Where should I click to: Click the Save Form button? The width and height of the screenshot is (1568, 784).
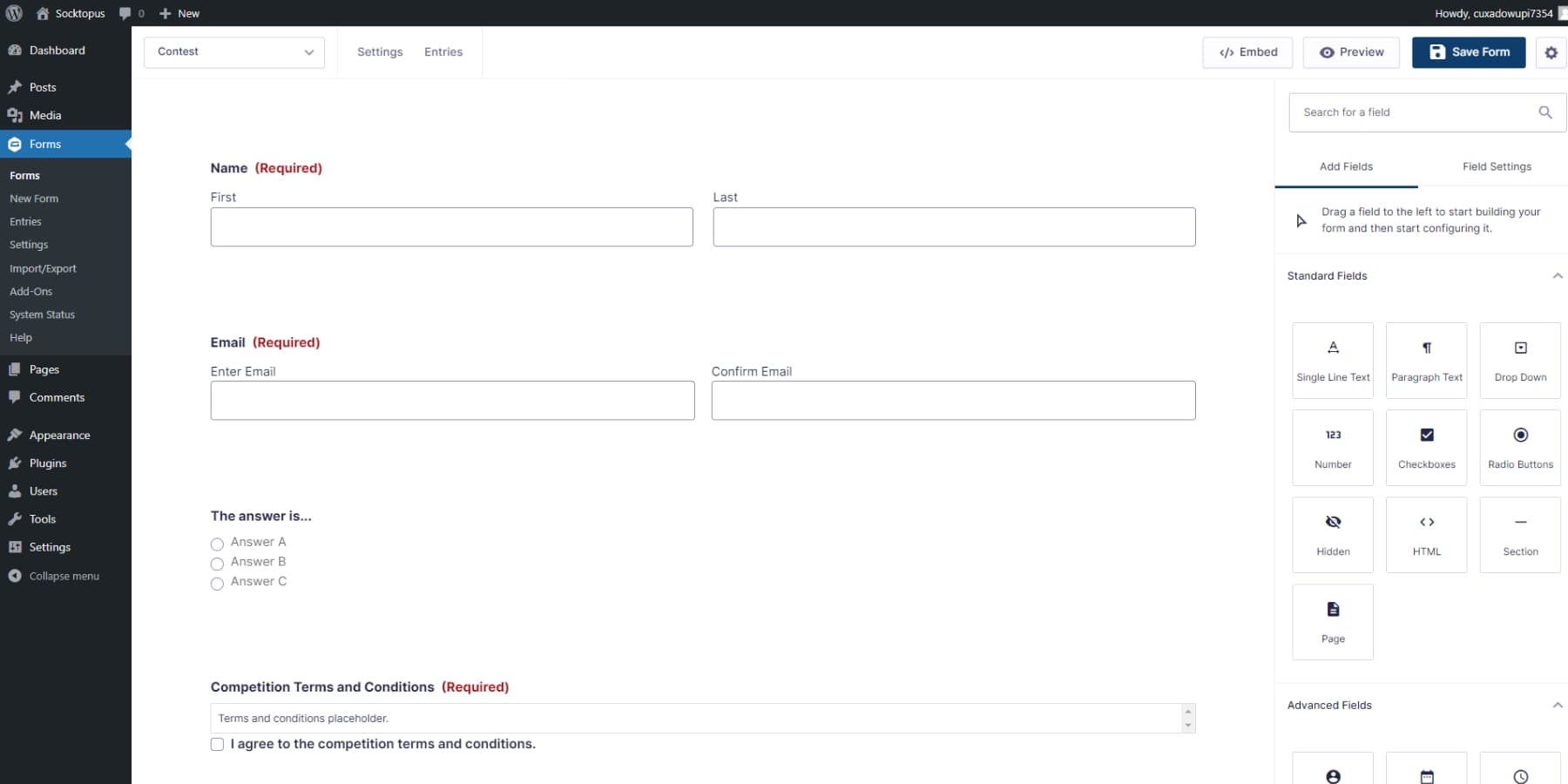pyautogui.click(x=1468, y=52)
